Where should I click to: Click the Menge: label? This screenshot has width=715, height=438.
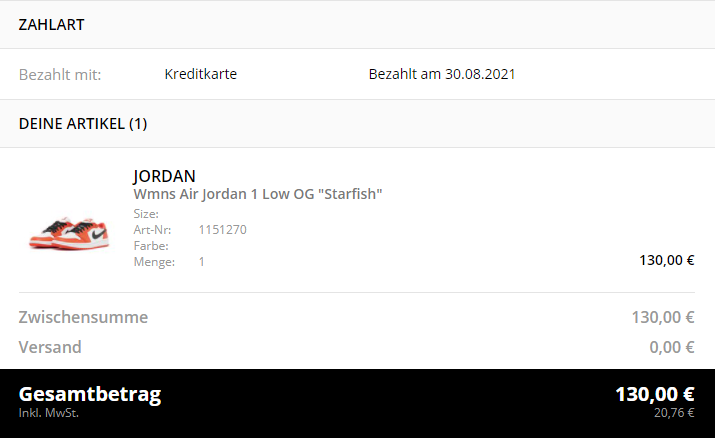(x=154, y=262)
